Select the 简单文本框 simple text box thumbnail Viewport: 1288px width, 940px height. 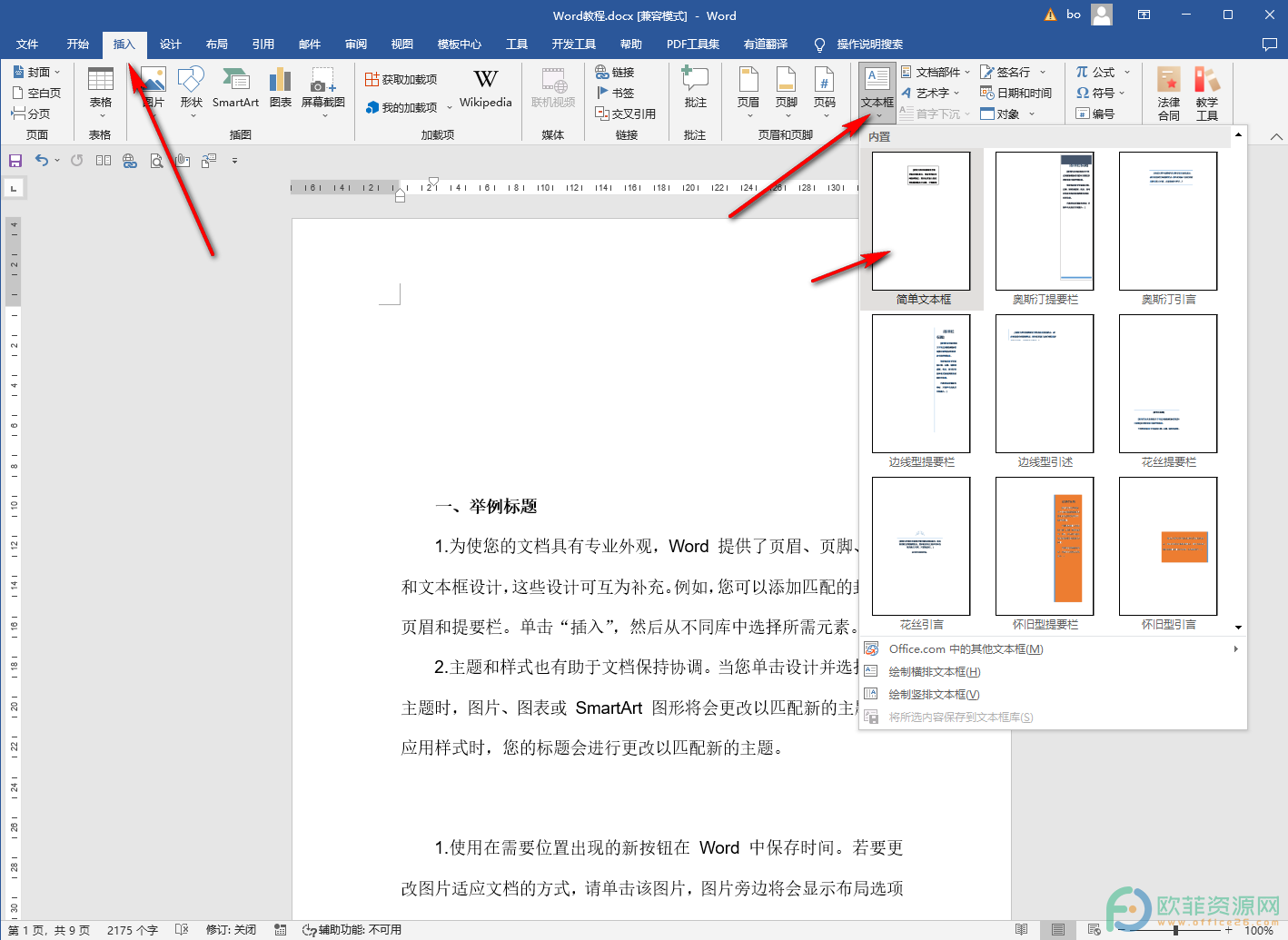point(922,228)
